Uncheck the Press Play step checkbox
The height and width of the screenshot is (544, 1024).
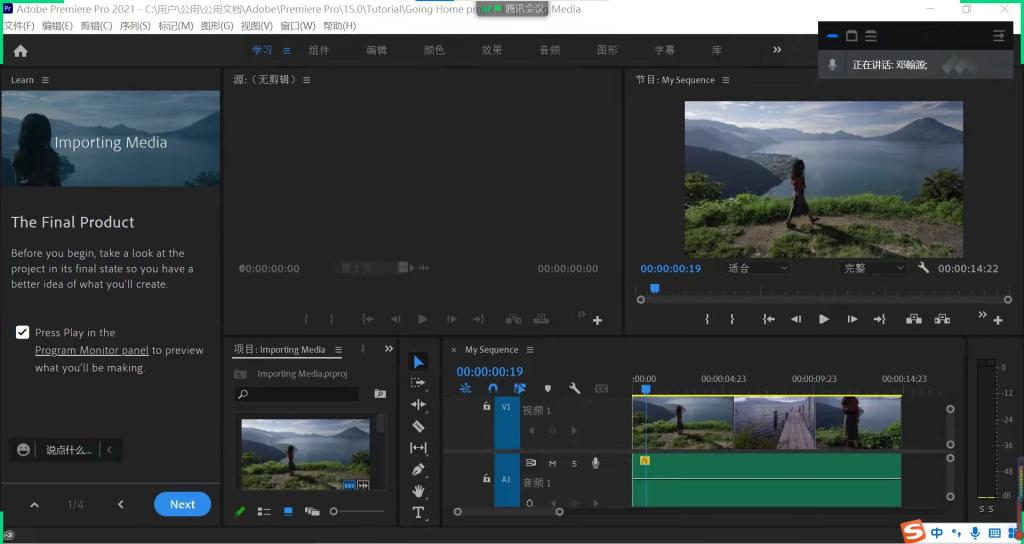pyautogui.click(x=22, y=332)
